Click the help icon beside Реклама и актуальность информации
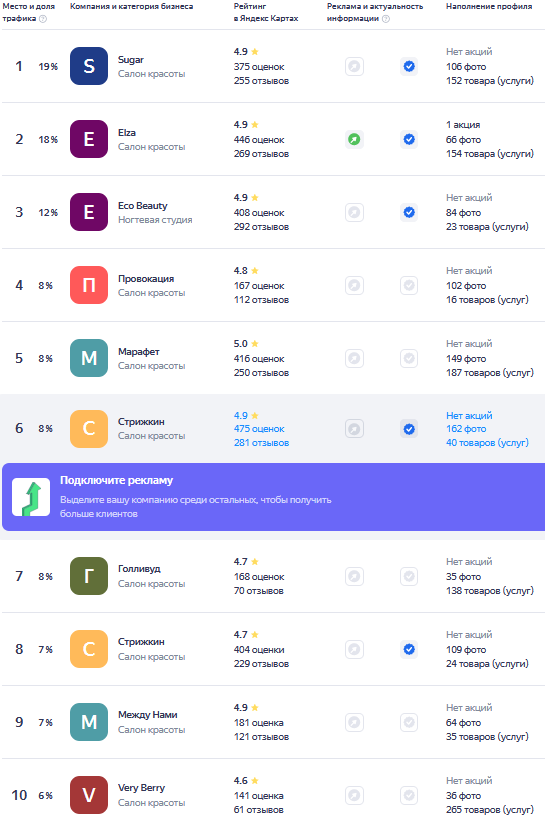Screen dimensions: 545x825 click(386, 18)
